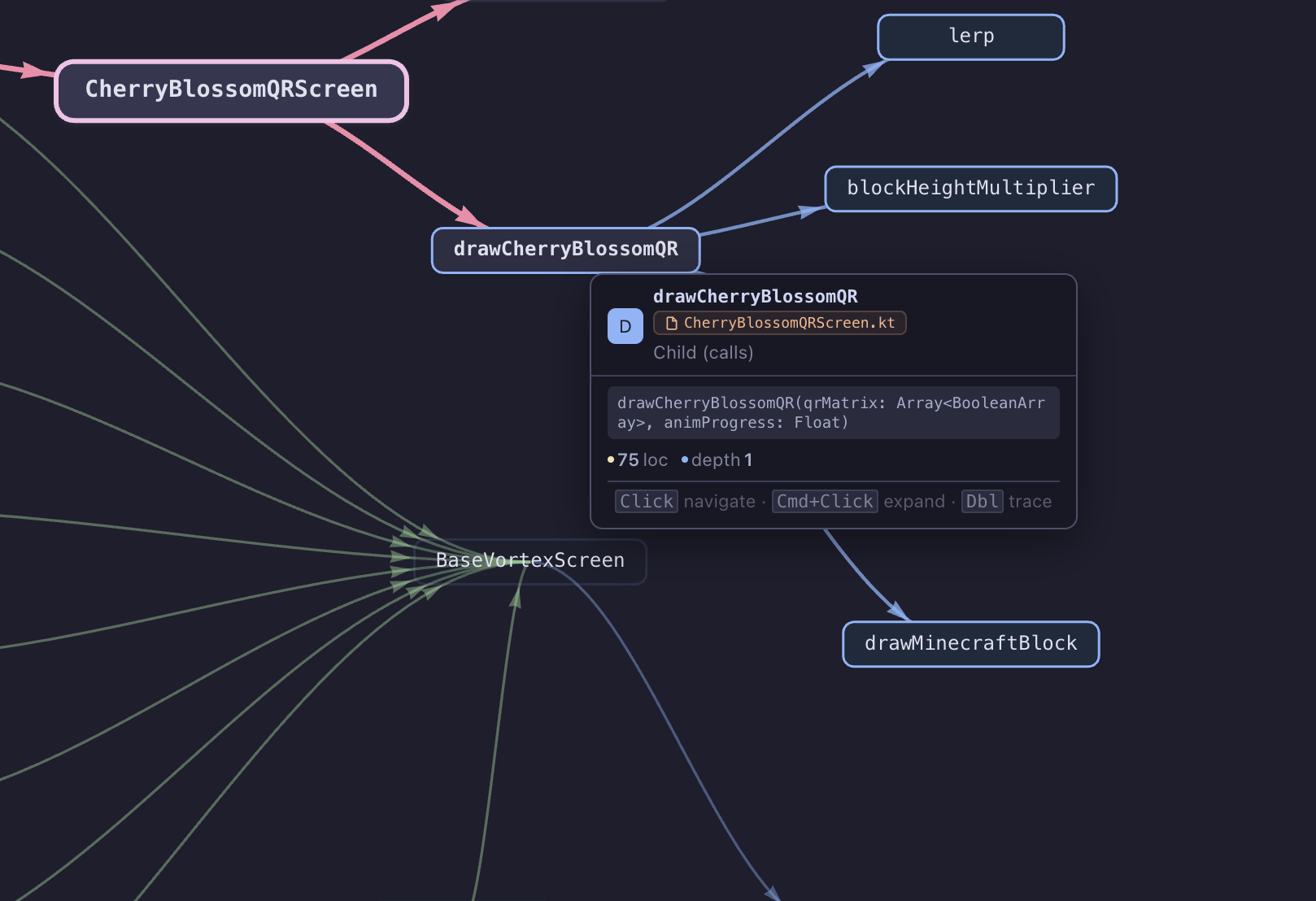Viewport: 1316px width, 901px height.
Task: Open the CherryBlossomQRScreen.kt file link
Action: click(788, 324)
